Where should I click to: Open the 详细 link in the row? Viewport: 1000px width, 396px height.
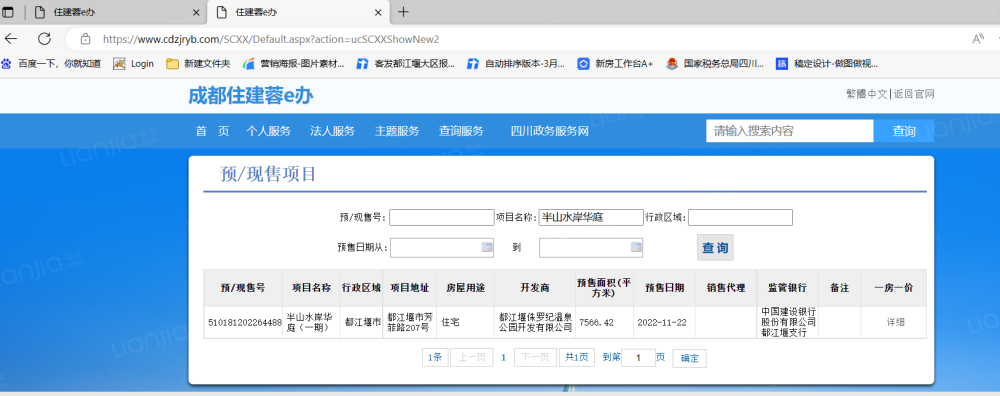click(x=895, y=323)
